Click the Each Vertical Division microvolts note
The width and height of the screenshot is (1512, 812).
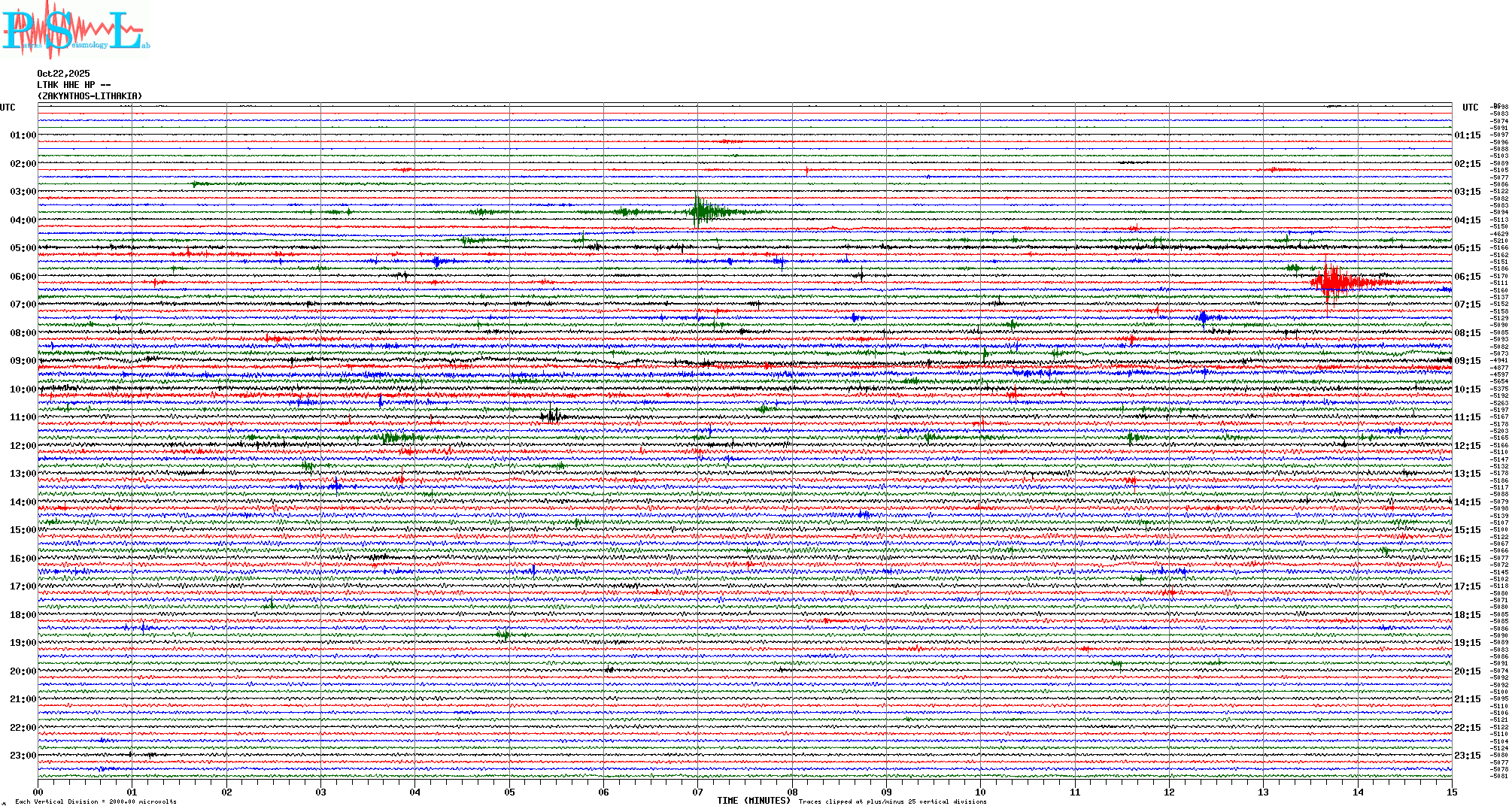[96, 801]
